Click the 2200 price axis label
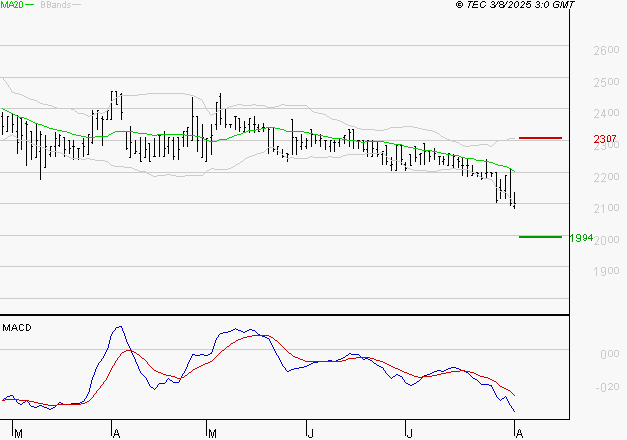The height and width of the screenshot is (440, 627). (x=606, y=176)
